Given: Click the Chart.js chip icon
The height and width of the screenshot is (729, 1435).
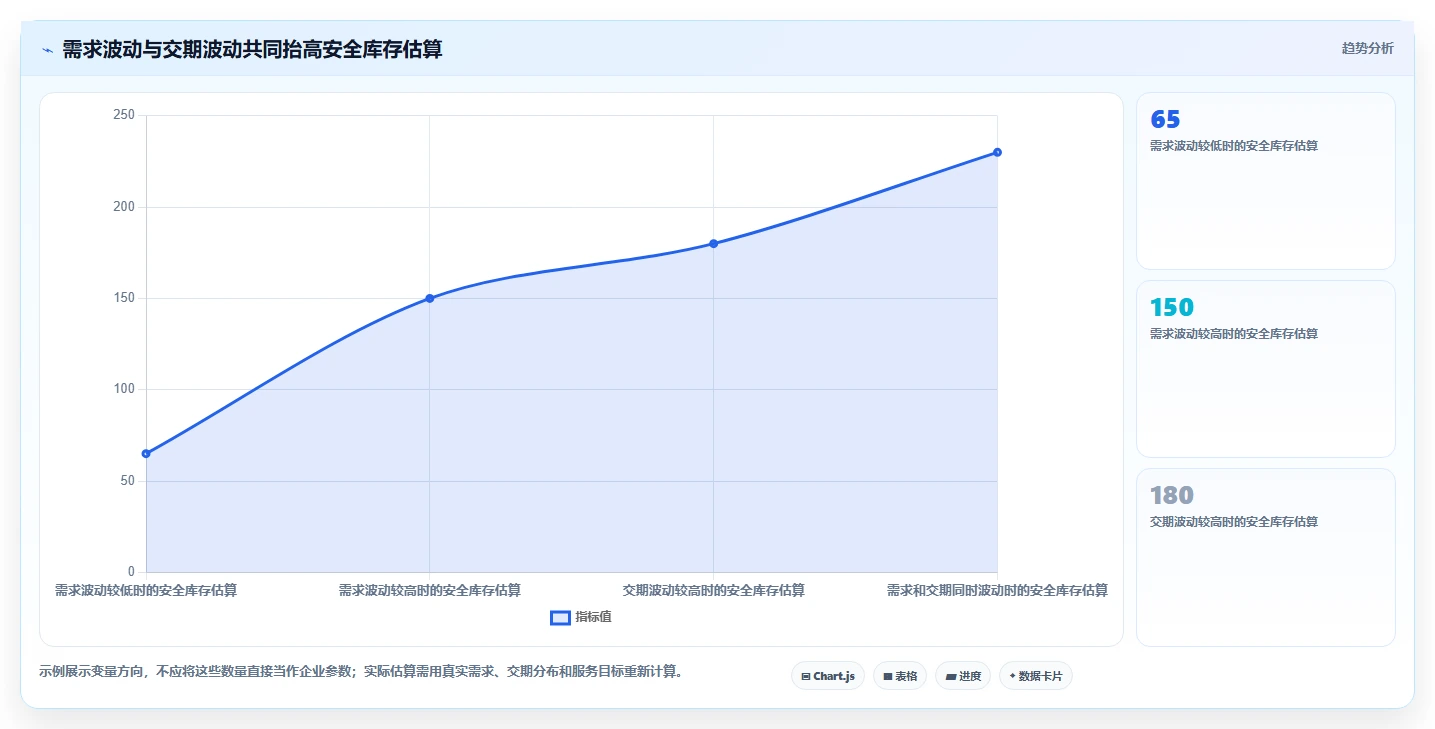Looking at the screenshot, I should pyautogui.click(x=806, y=677).
